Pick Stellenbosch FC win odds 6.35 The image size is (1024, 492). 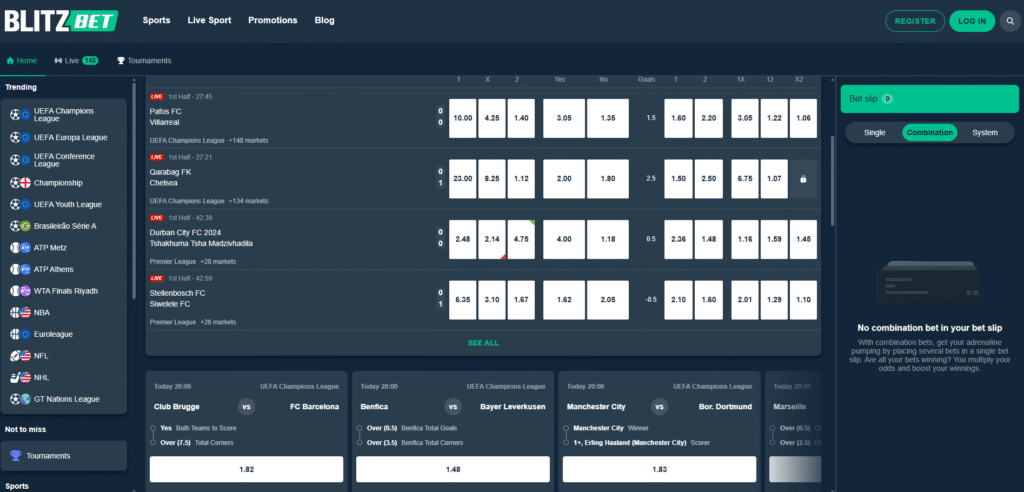click(463, 300)
